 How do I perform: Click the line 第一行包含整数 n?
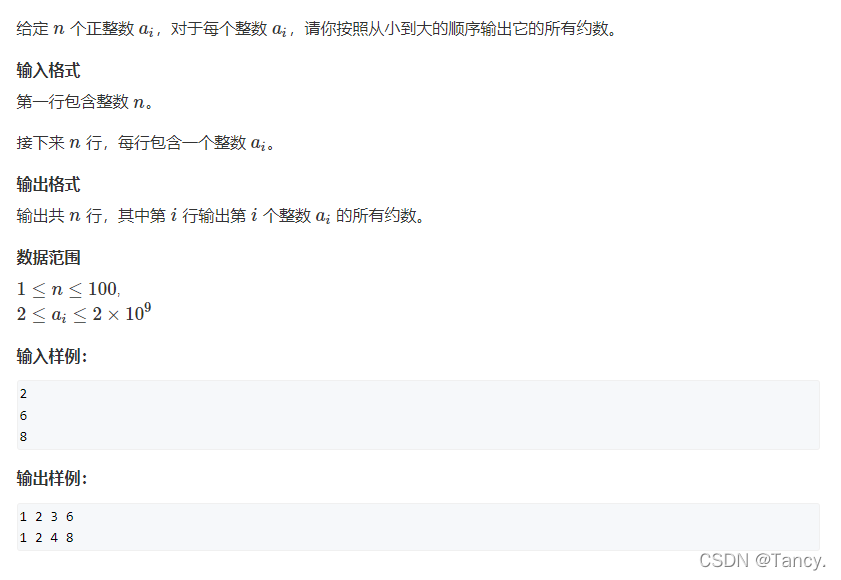pos(85,101)
